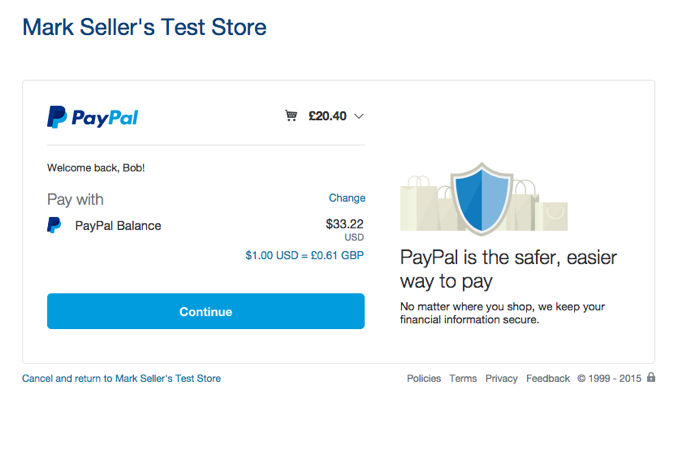700x451 pixels.
Task: Click the USD to GBP conversion rate
Action: (305, 255)
